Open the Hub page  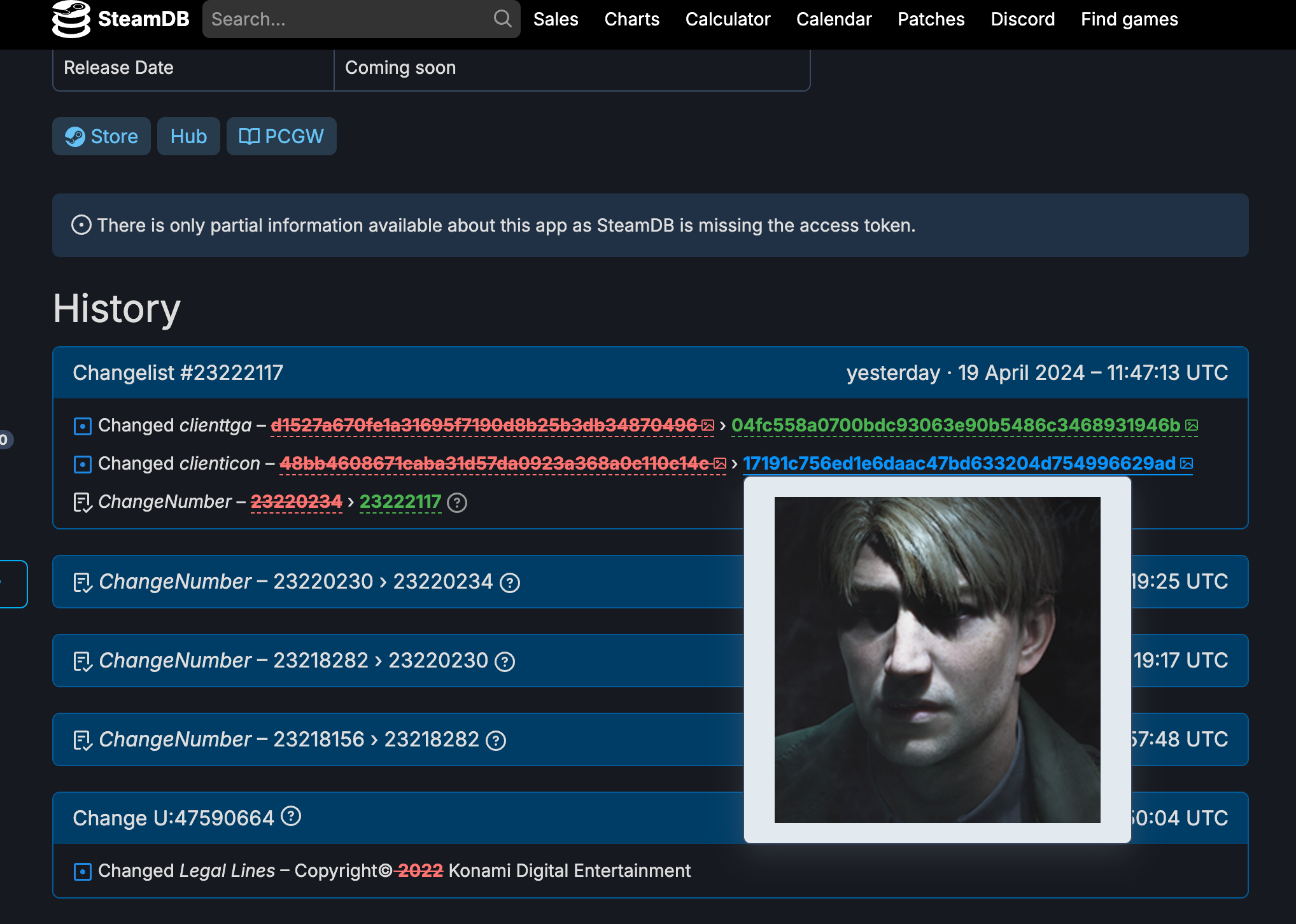188,136
